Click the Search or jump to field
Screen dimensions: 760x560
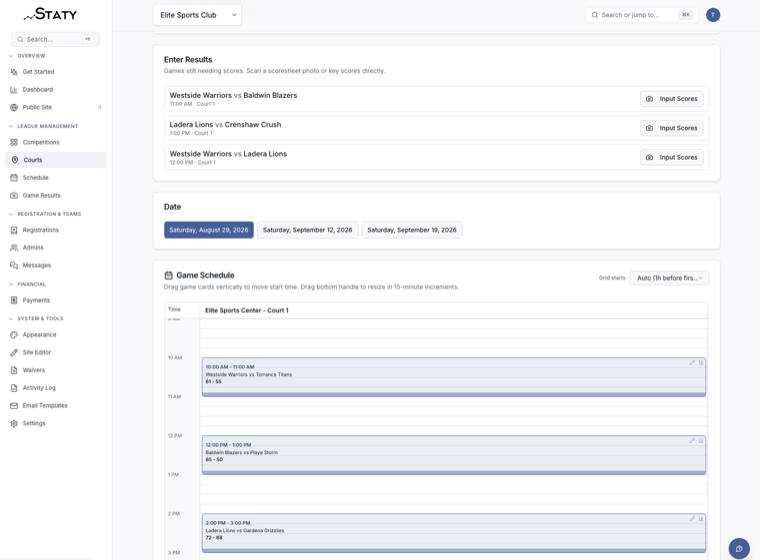[642, 15]
